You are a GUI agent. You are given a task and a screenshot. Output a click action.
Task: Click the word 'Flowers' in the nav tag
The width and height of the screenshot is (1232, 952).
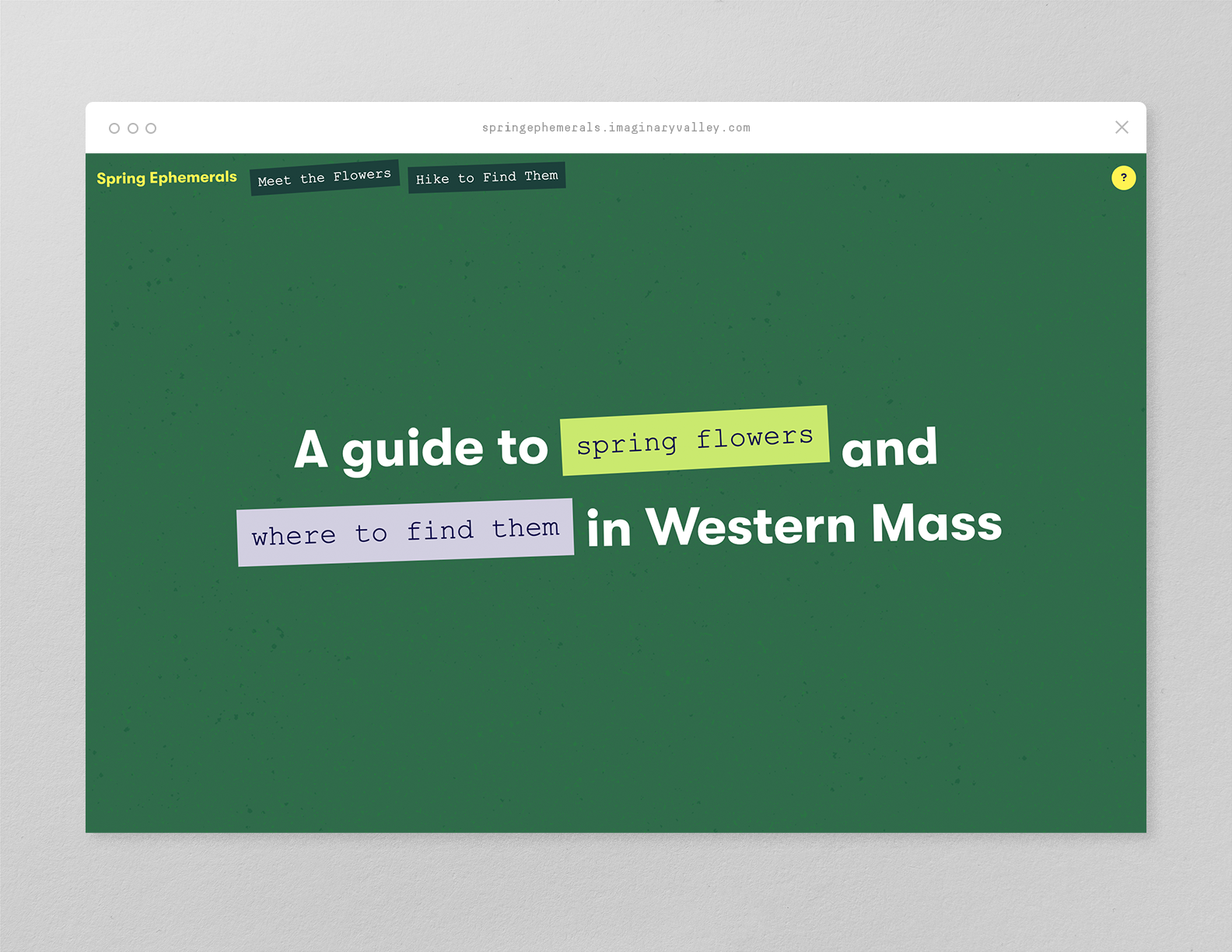click(x=362, y=176)
